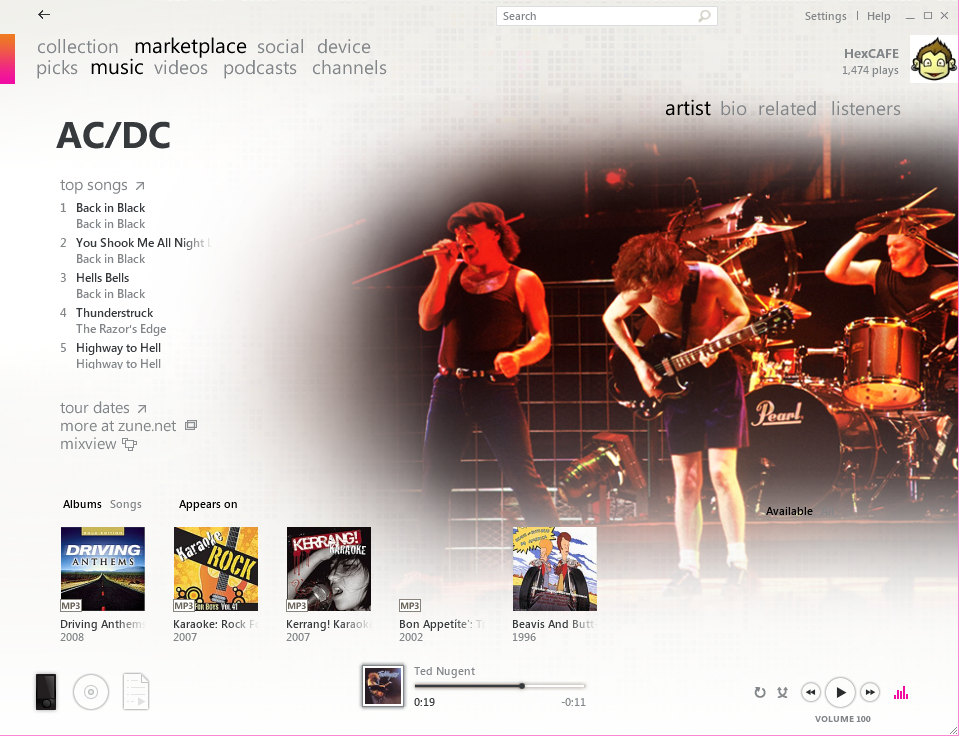Open the picks subsection

(57, 68)
